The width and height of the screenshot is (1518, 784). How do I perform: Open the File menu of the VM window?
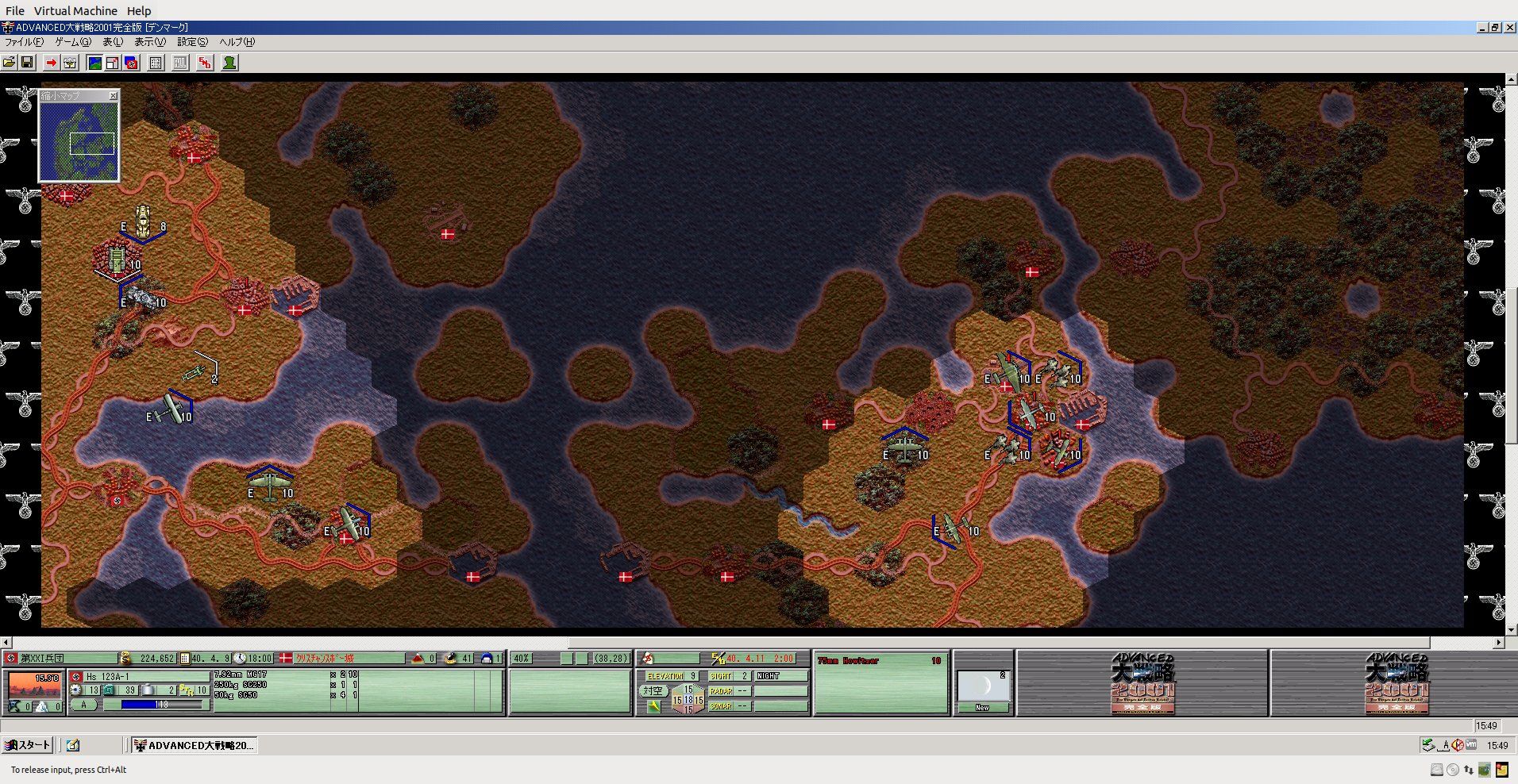coord(15,11)
